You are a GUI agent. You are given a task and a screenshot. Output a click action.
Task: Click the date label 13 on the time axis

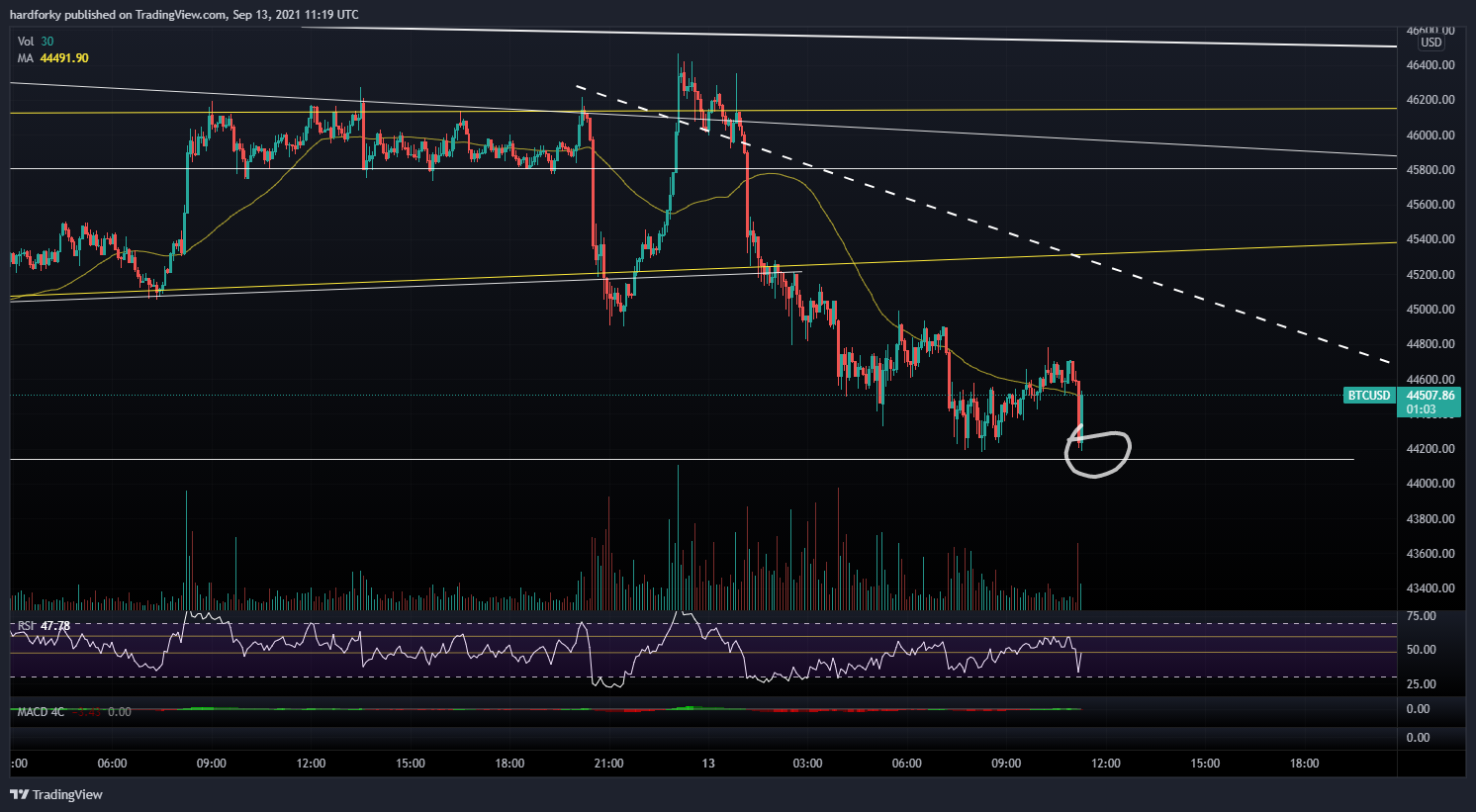[x=708, y=764]
